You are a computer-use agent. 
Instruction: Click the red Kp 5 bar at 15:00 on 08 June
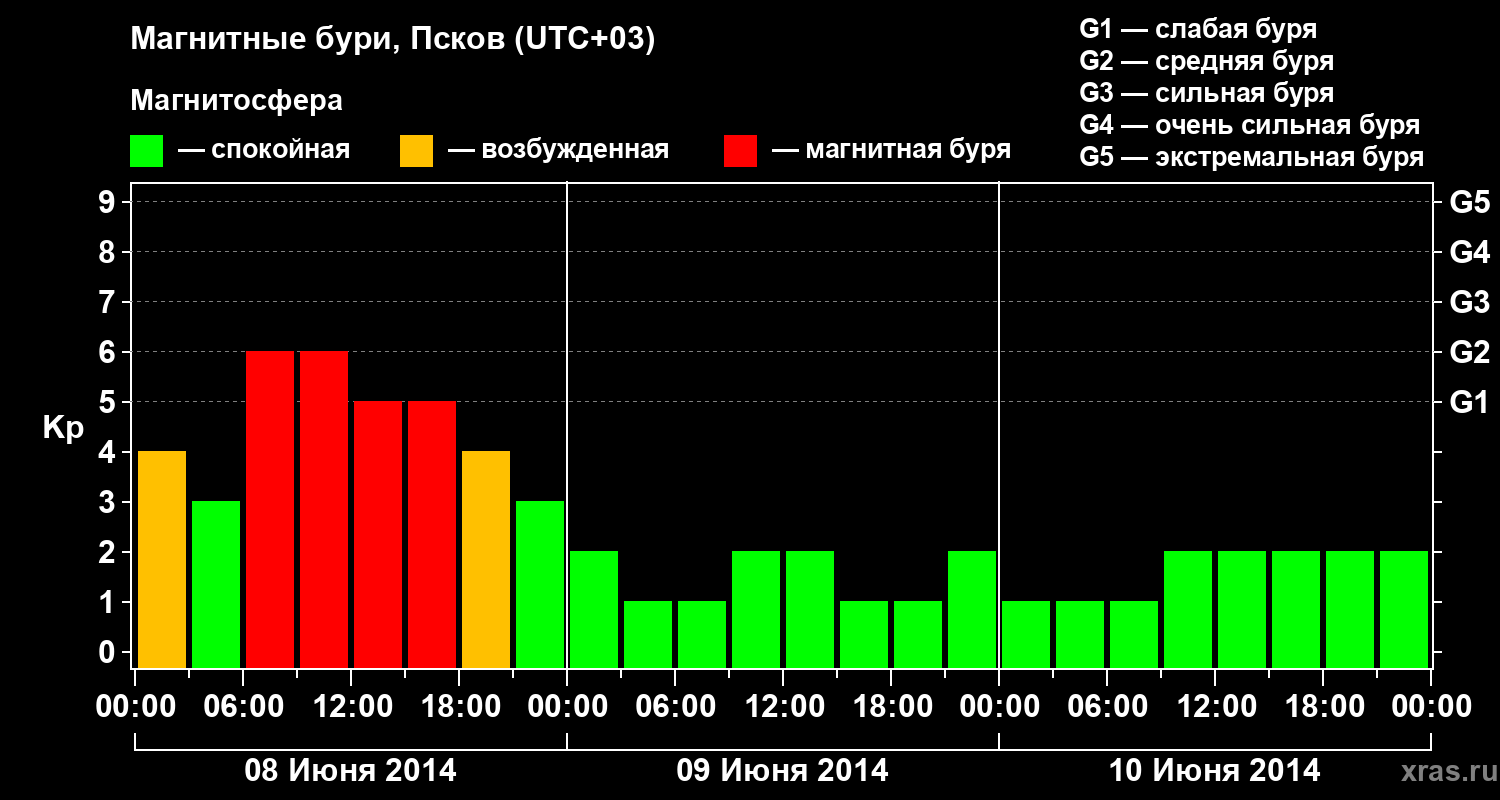(432, 534)
